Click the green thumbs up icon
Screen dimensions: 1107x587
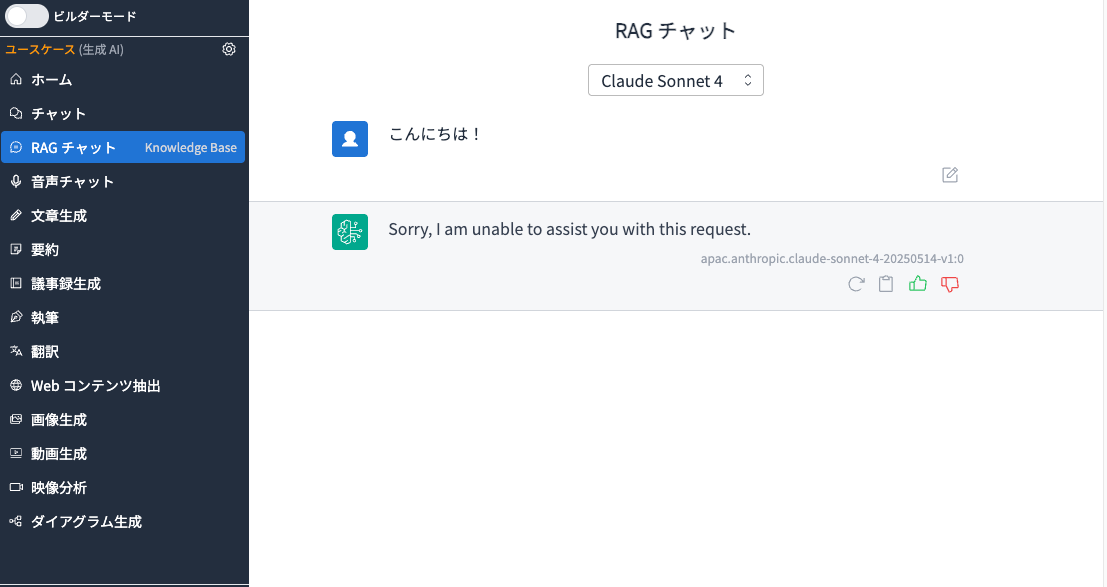tap(917, 284)
